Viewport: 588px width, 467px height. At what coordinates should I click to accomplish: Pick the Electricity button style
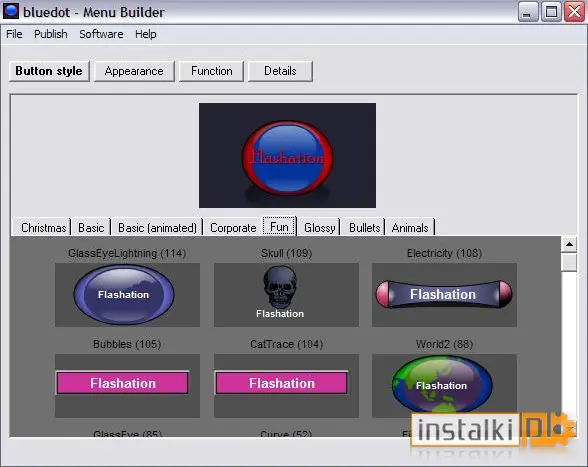[x=444, y=295]
